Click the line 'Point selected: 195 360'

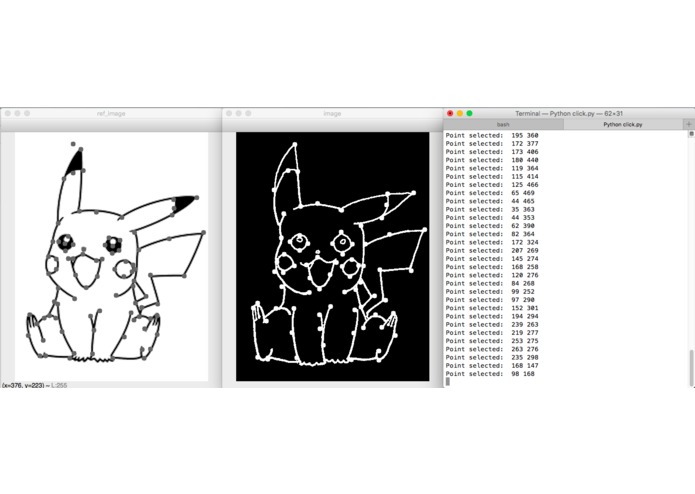click(x=492, y=135)
